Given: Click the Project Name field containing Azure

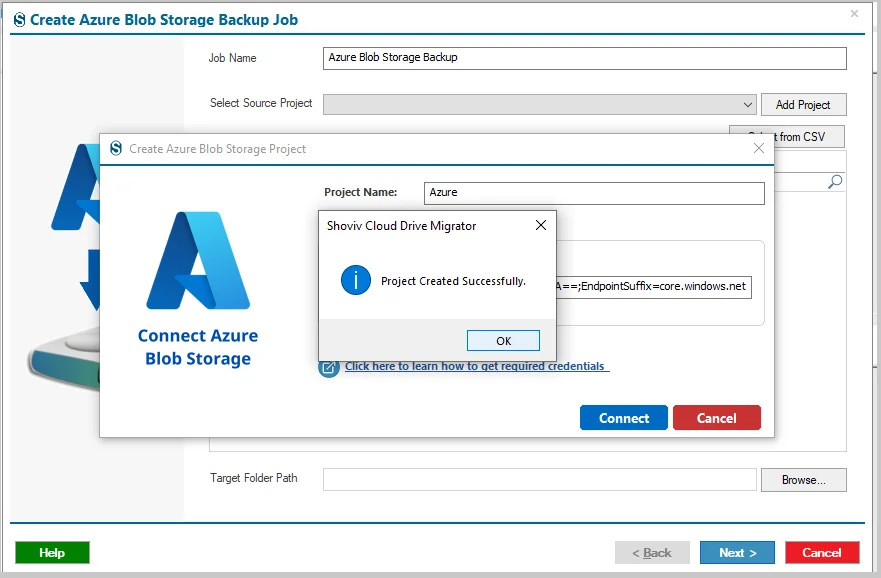Looking at the screenshot, I should pyautogui.click(x=594, y=193).
